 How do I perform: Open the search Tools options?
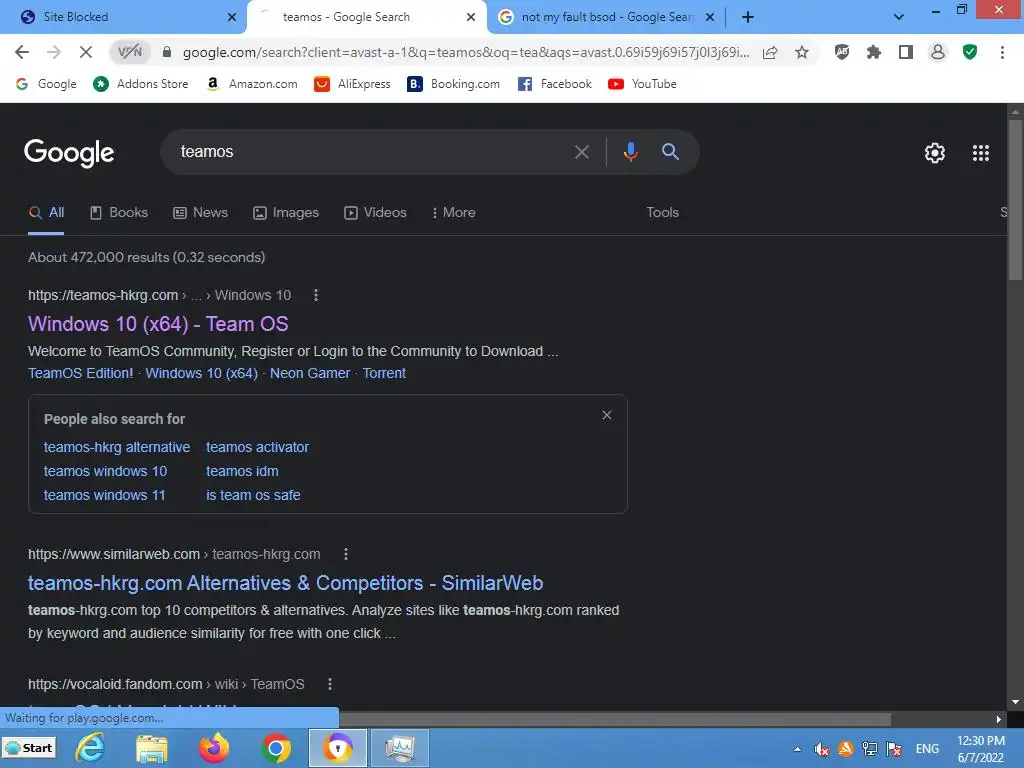pyautogui.click(x=662, y=213)
